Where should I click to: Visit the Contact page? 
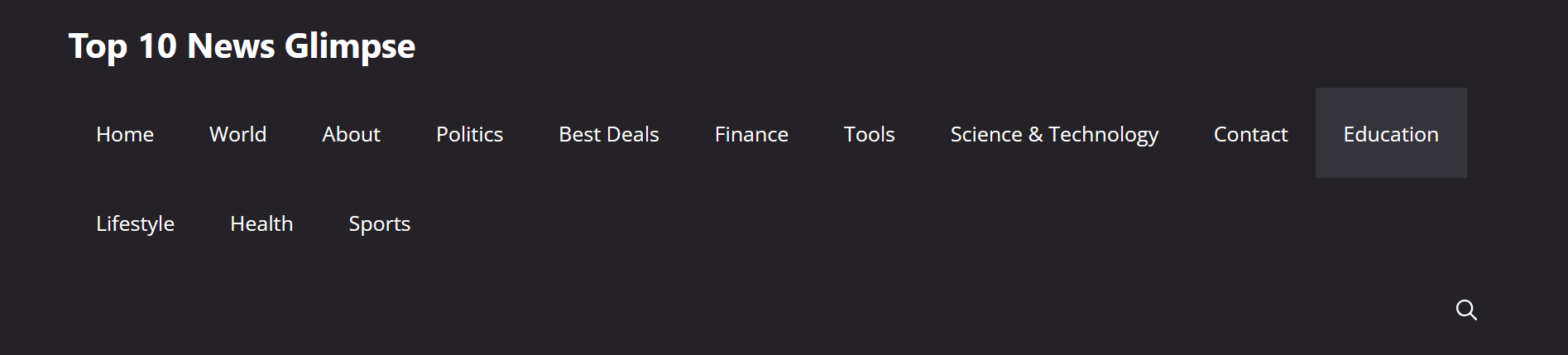(1250, 134)
